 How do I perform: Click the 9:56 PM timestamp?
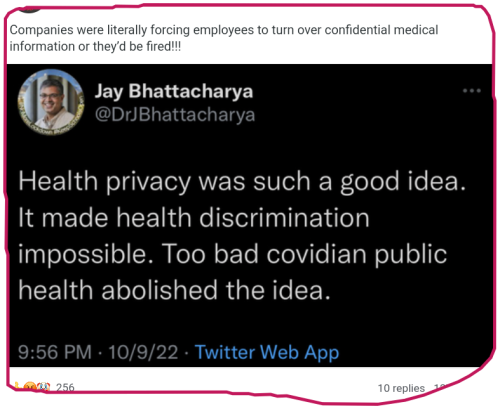click(x=55, y=352)
